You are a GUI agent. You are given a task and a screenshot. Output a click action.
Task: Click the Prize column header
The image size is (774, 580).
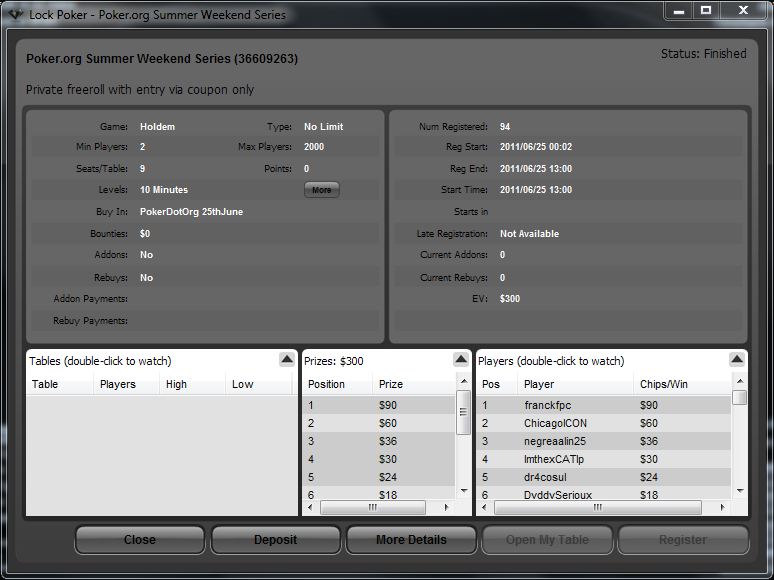(415, 384)
